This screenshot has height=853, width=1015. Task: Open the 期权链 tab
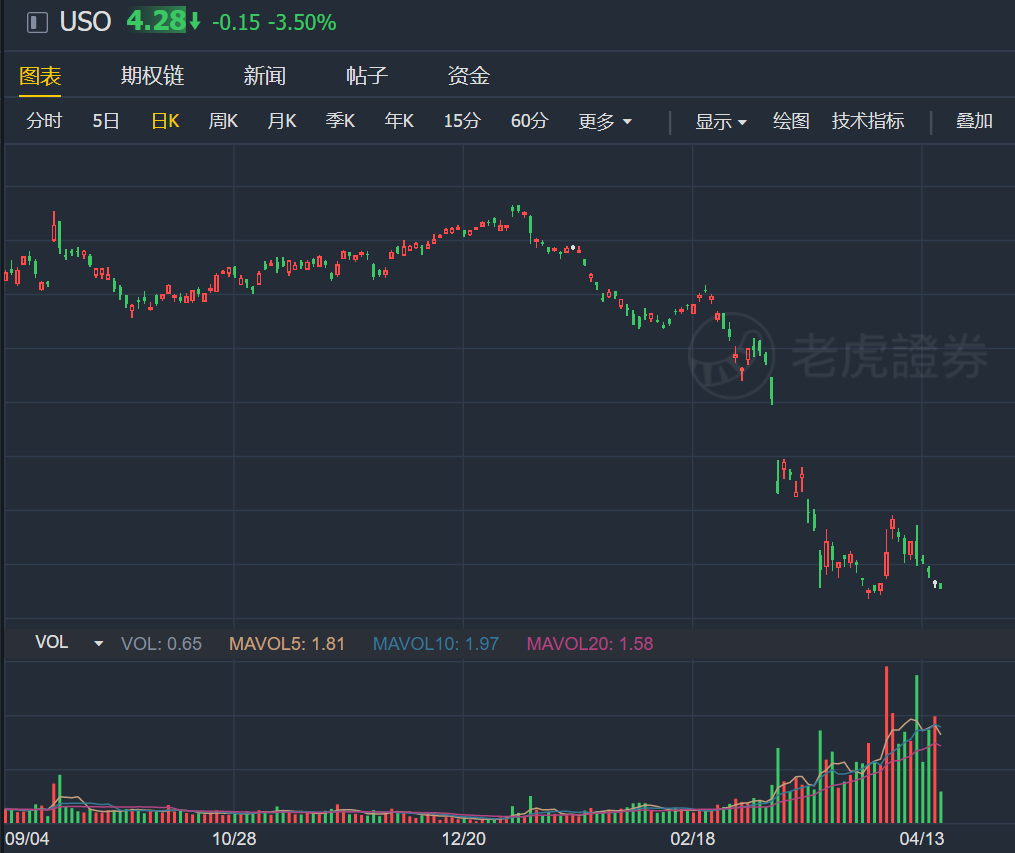pyautogui.click(x=153, y=76)
